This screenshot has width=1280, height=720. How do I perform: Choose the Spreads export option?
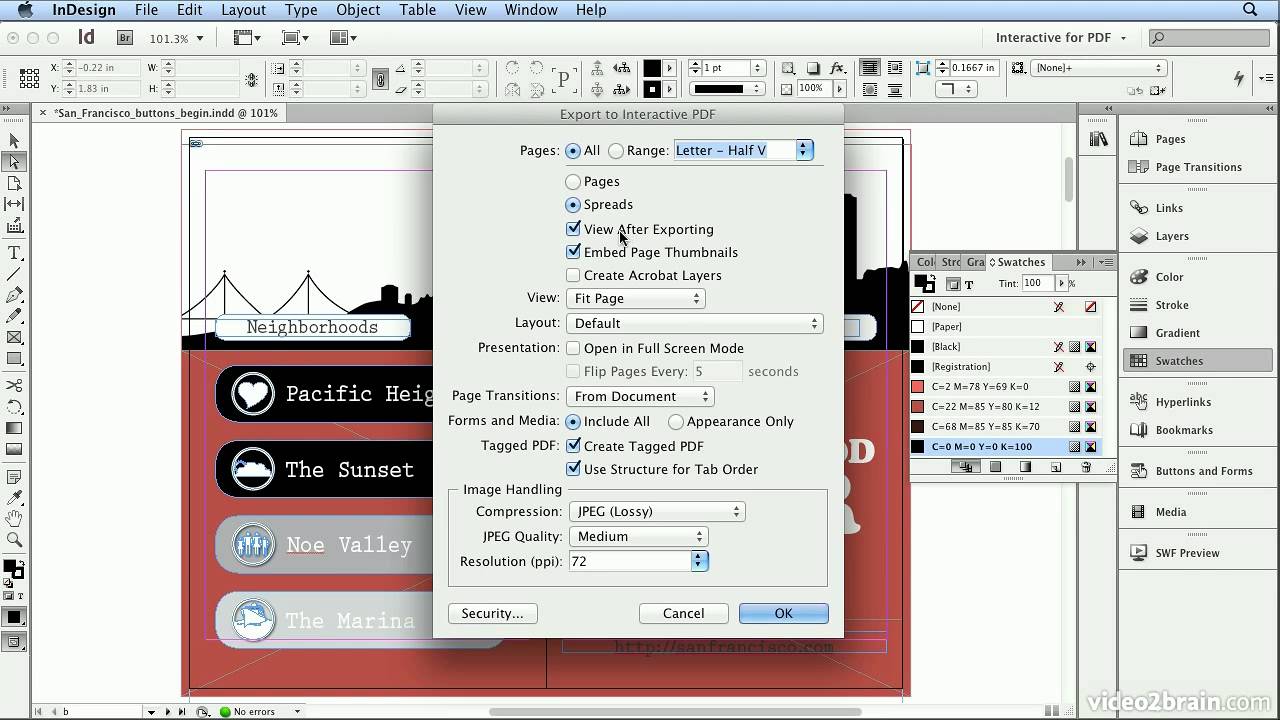click(x=573, y=205)
